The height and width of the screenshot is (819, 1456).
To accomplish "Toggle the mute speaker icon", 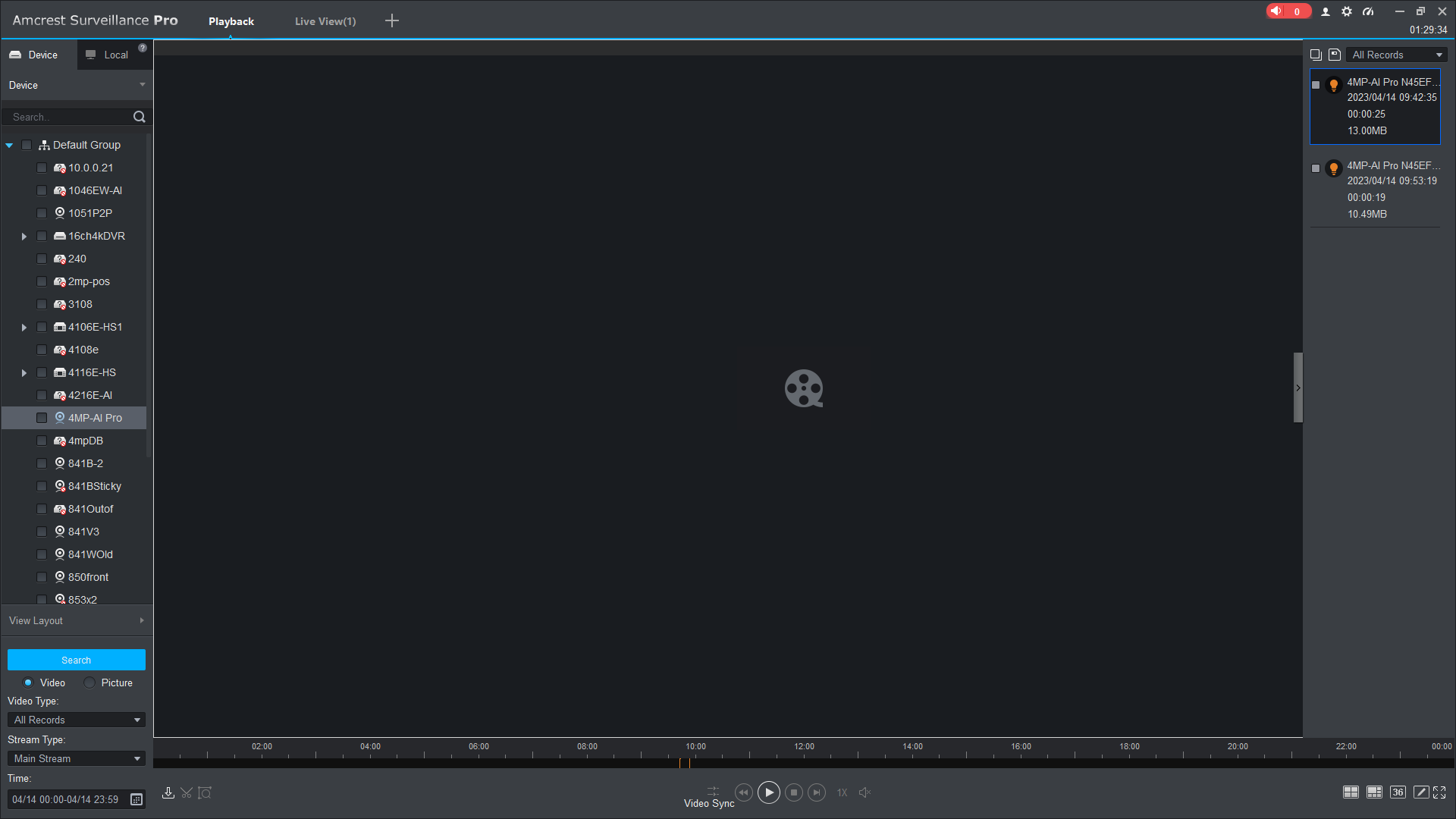I will coord(865,792).
